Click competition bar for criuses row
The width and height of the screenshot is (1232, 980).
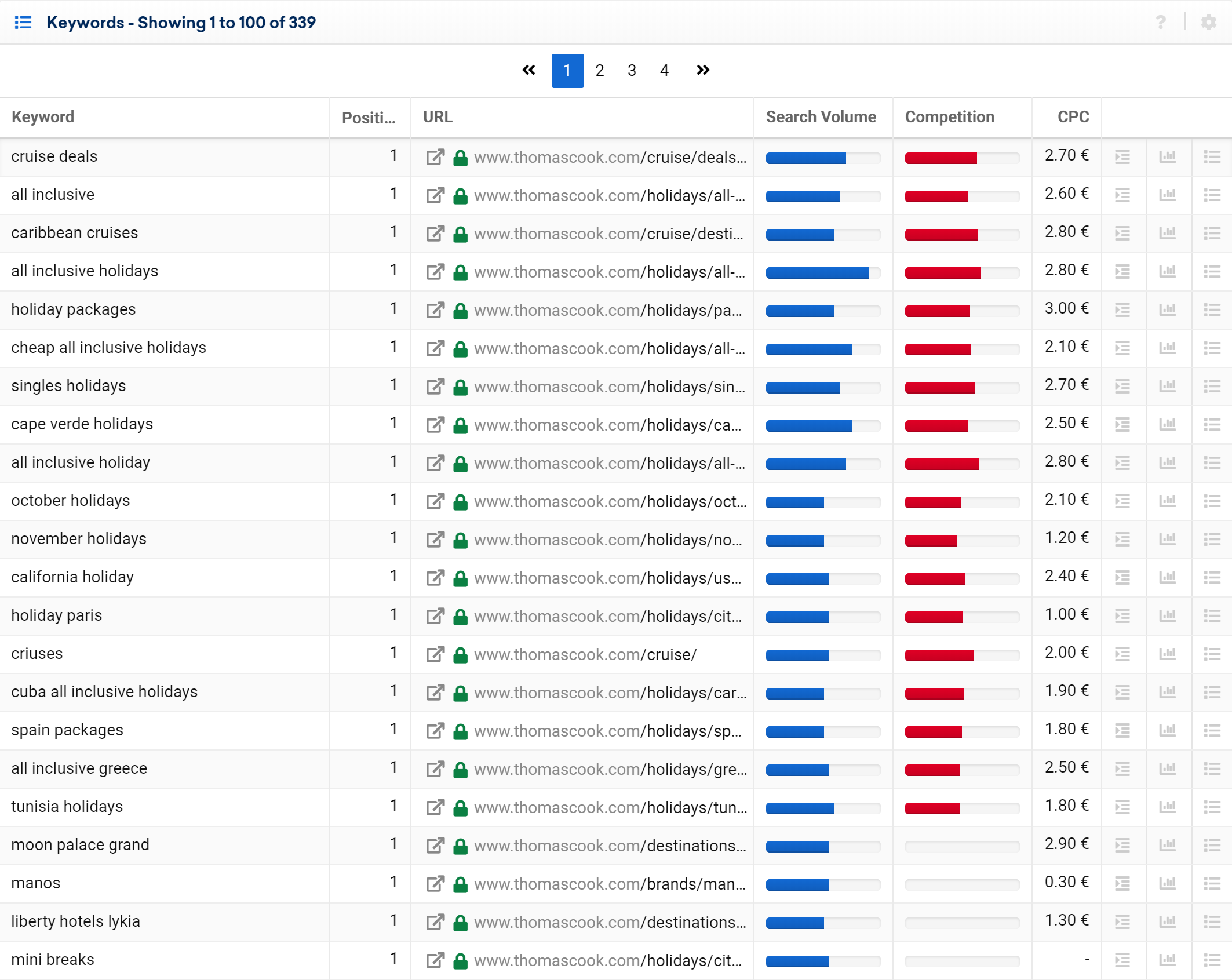pos(962,655)
